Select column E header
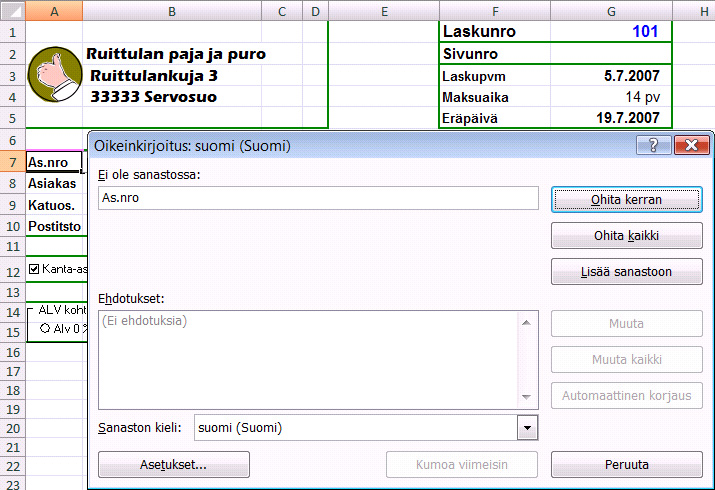 384,11
